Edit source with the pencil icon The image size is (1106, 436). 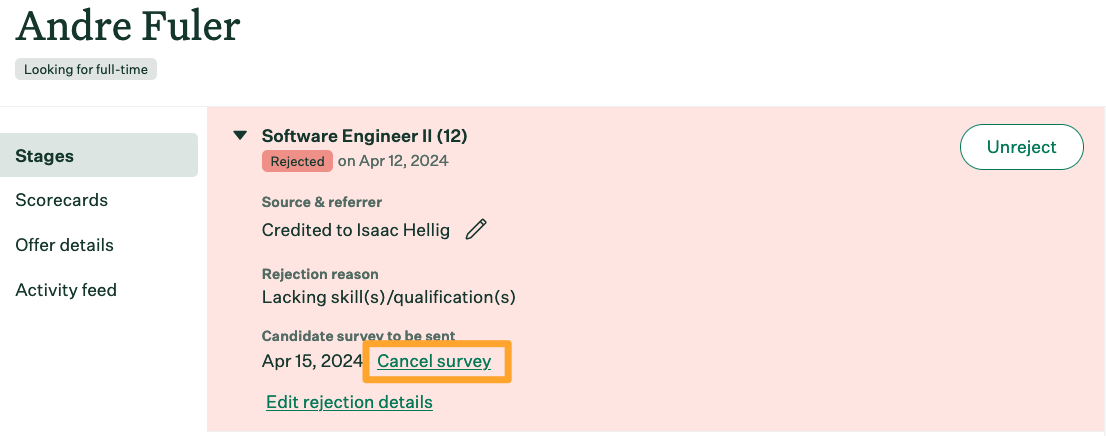[x=476, y=229]
